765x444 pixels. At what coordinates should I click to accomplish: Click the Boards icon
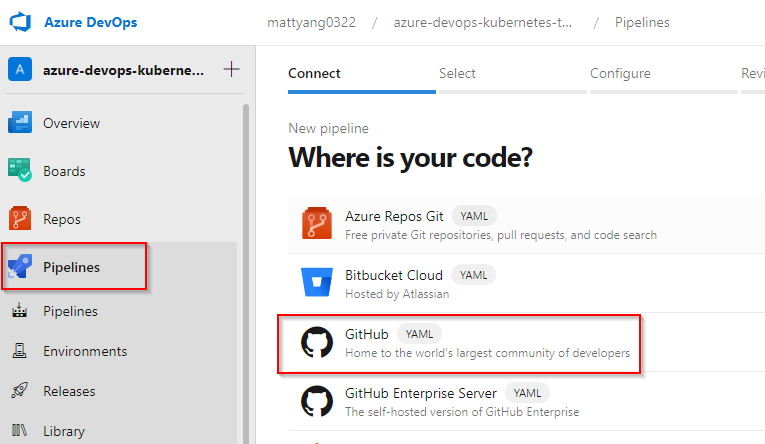[x=20, y=170]
